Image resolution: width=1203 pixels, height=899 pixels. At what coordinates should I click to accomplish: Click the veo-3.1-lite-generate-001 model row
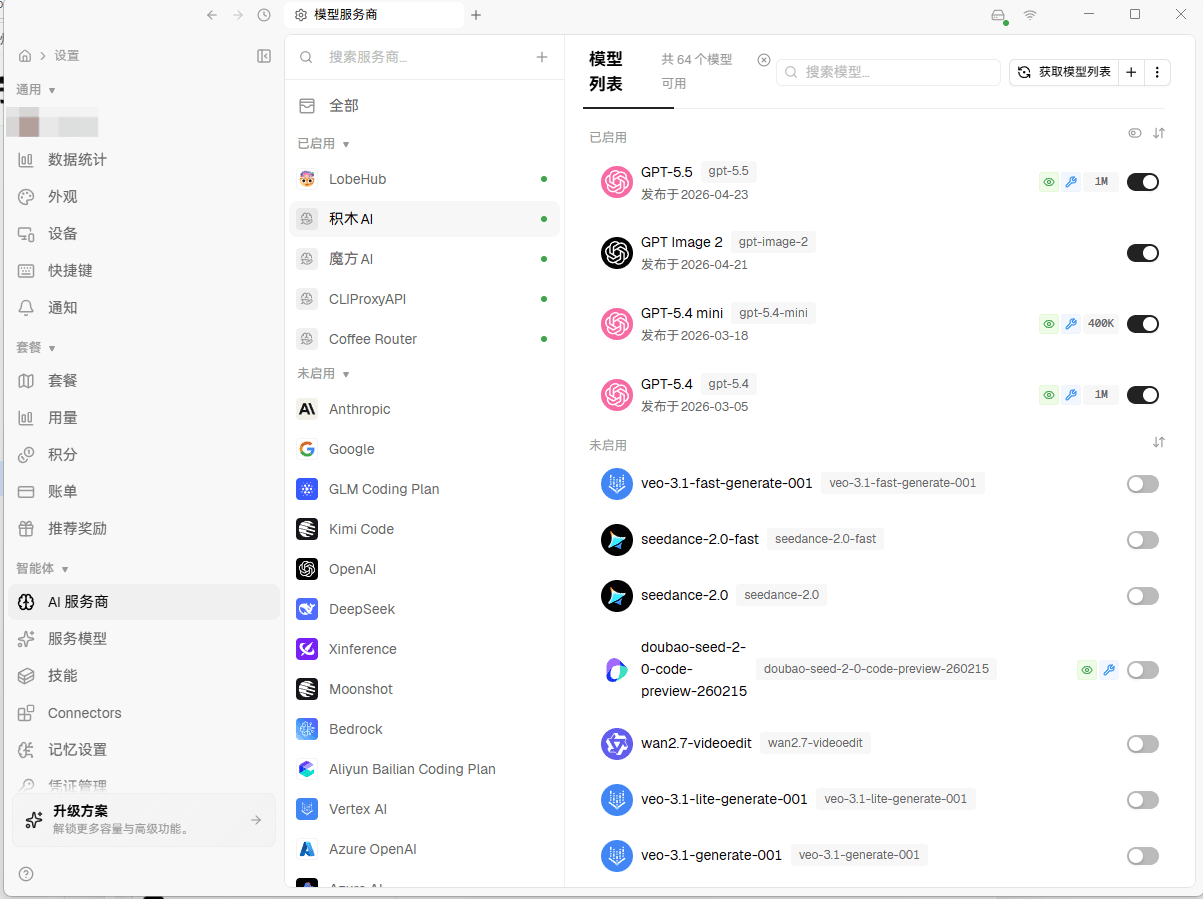click(878, 800)
